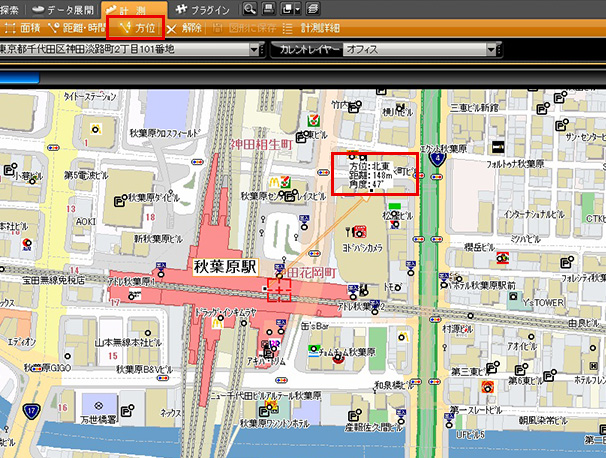Viewport: 606px width, 458px height.
Task: Expand the カレントレイヤー dropdown arrow
Action: point(491,49)
